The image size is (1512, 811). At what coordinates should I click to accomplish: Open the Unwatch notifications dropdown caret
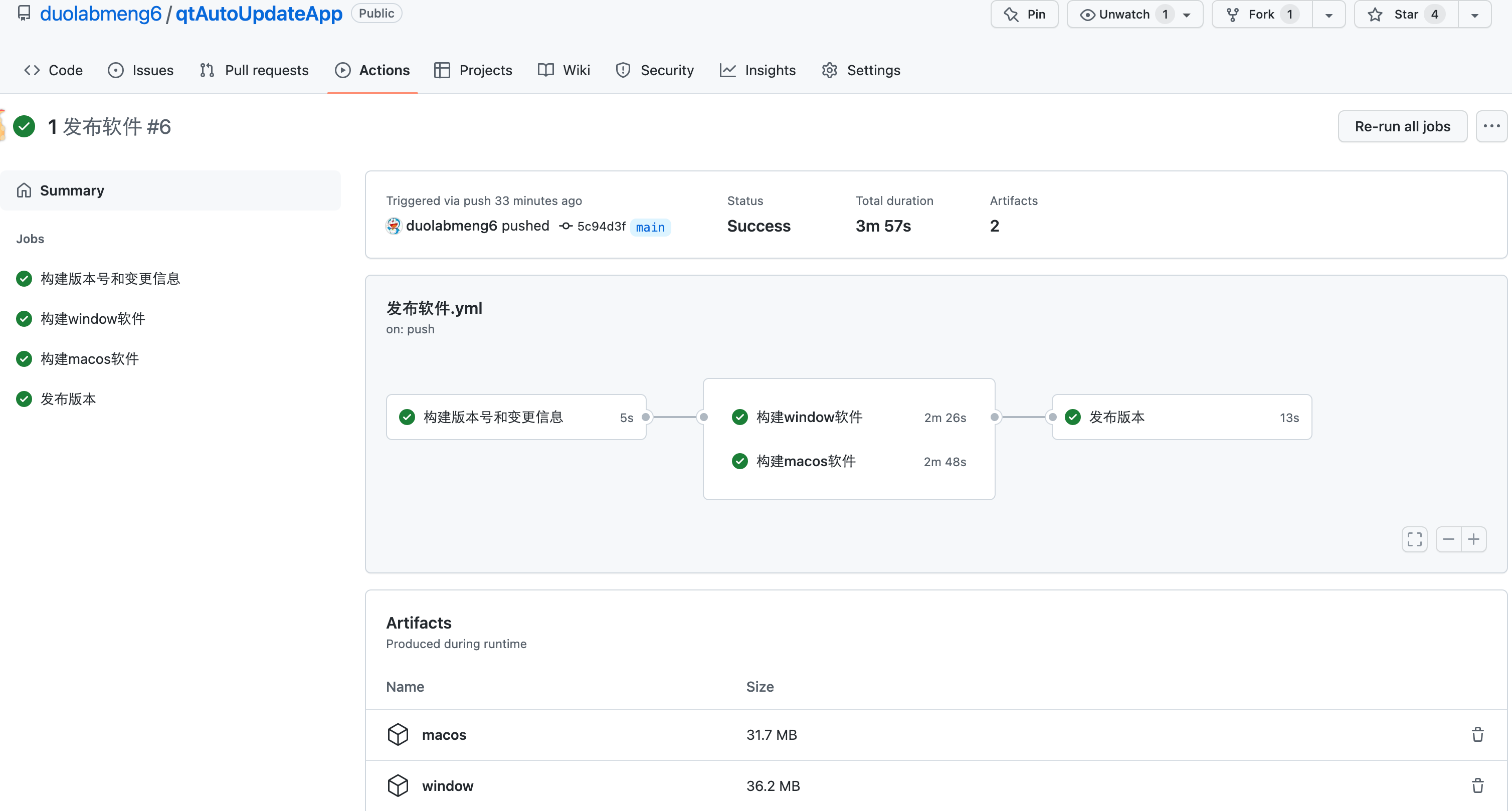pyautogui.click(x=1187, y=15)
